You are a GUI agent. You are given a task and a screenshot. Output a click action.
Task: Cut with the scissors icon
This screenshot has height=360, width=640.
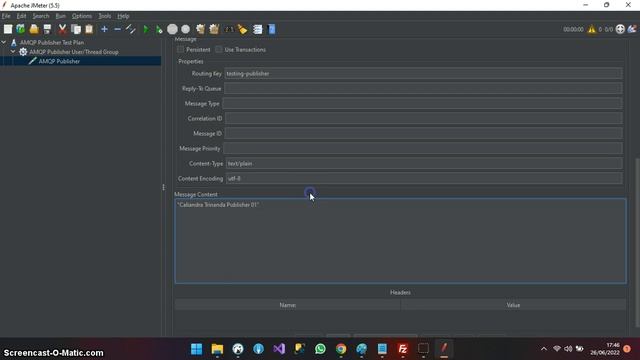62,29
